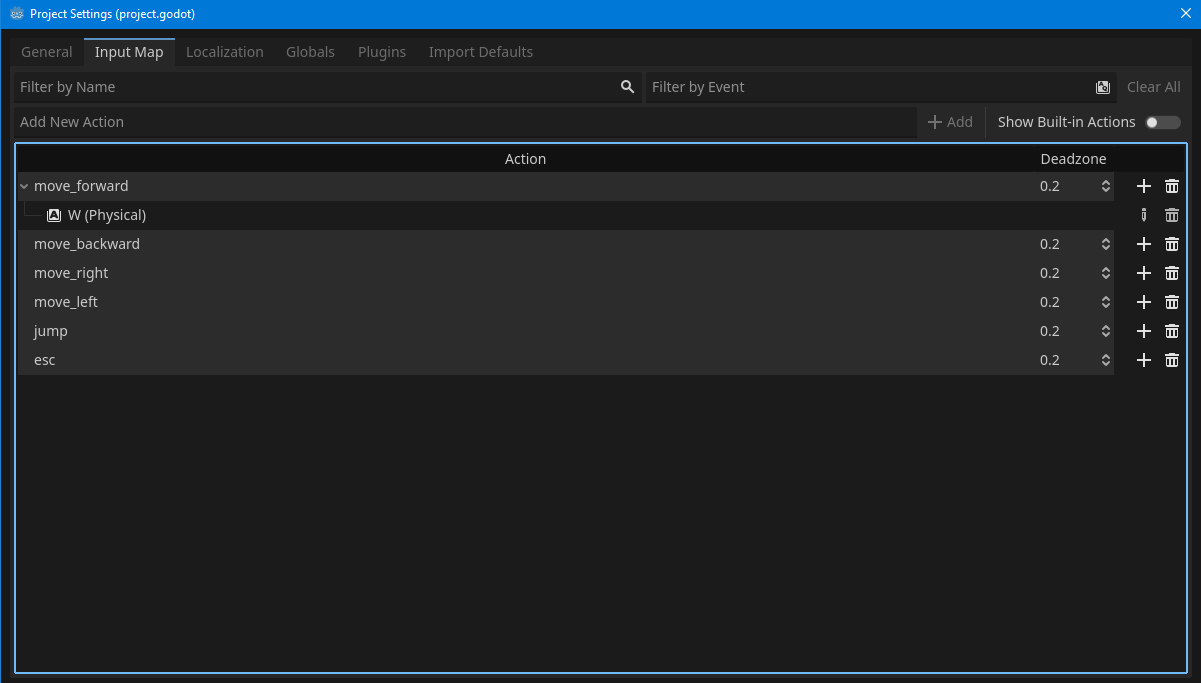1201x683 pixels.
Task: Delete the esc action
Action: [1172, 360]
